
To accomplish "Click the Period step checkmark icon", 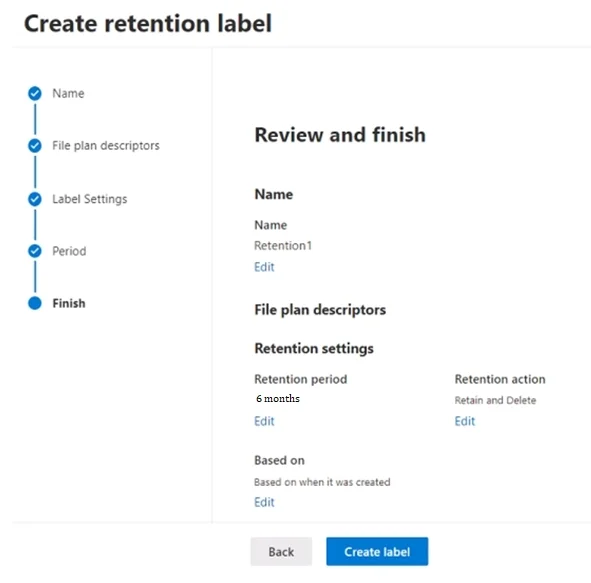I will tap(35, 251).
